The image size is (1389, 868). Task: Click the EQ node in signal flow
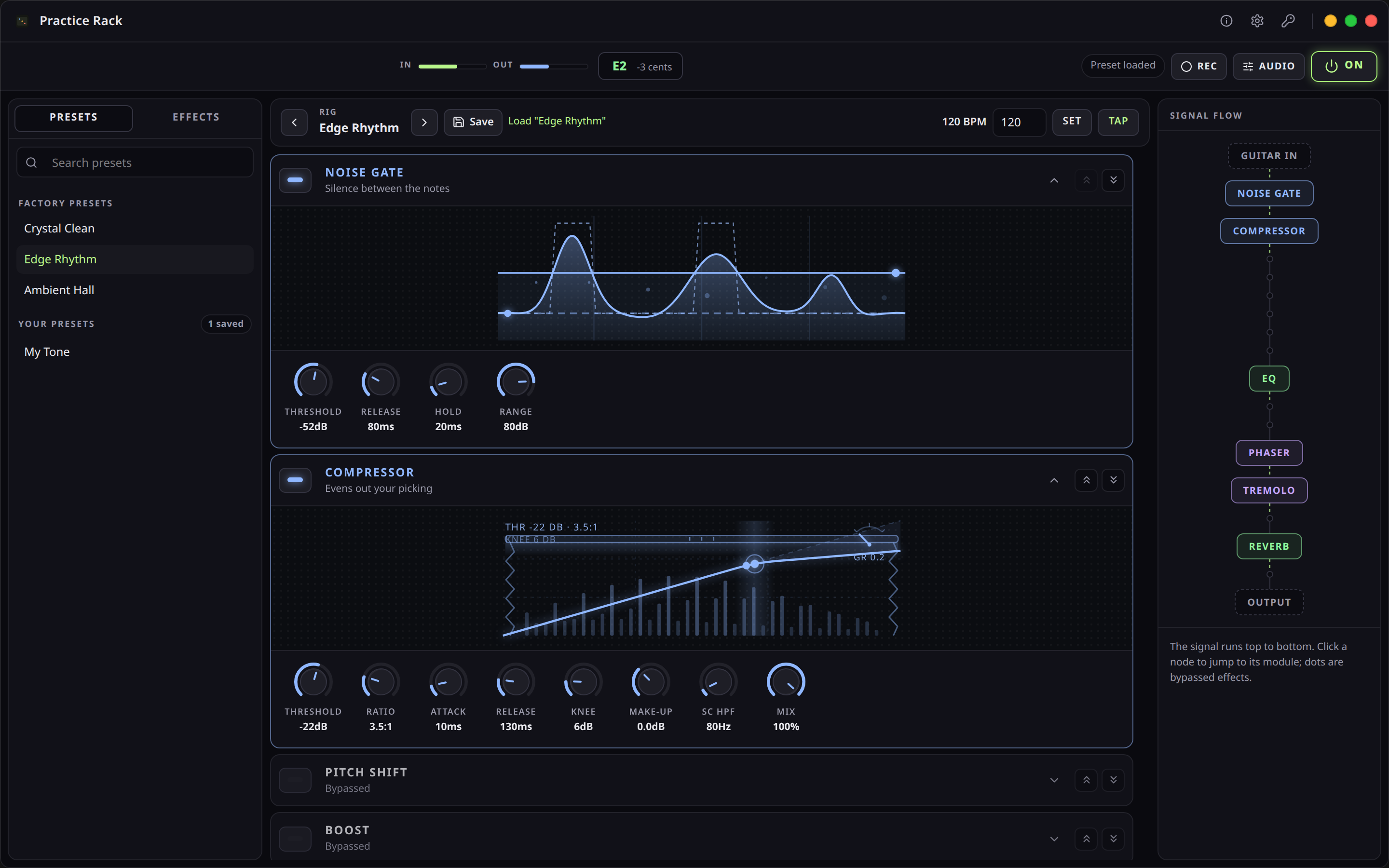[1268, 379]
